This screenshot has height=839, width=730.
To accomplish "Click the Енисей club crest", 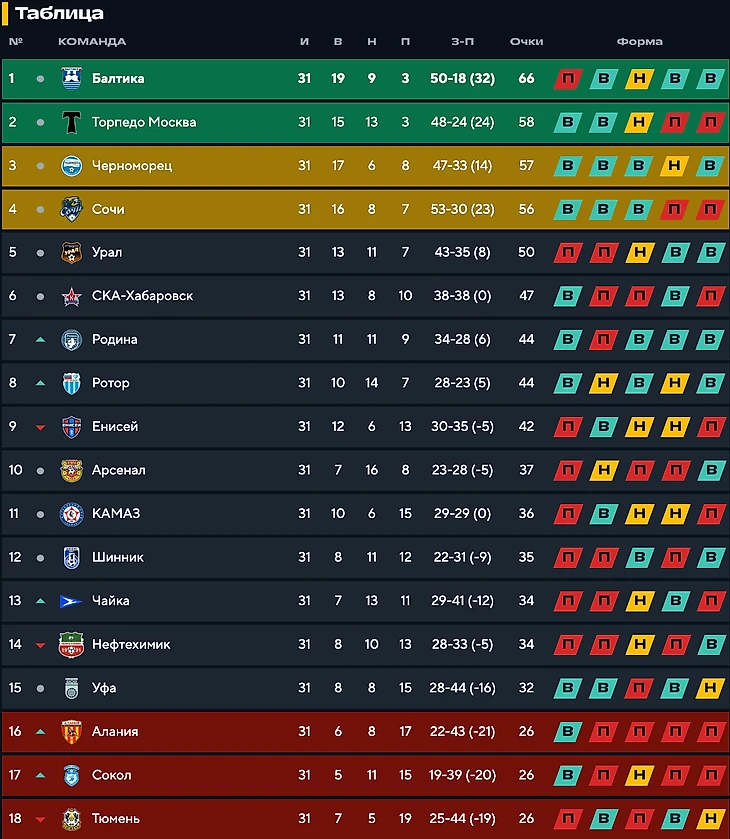I will pyautogui.click(x=71, y=427).
